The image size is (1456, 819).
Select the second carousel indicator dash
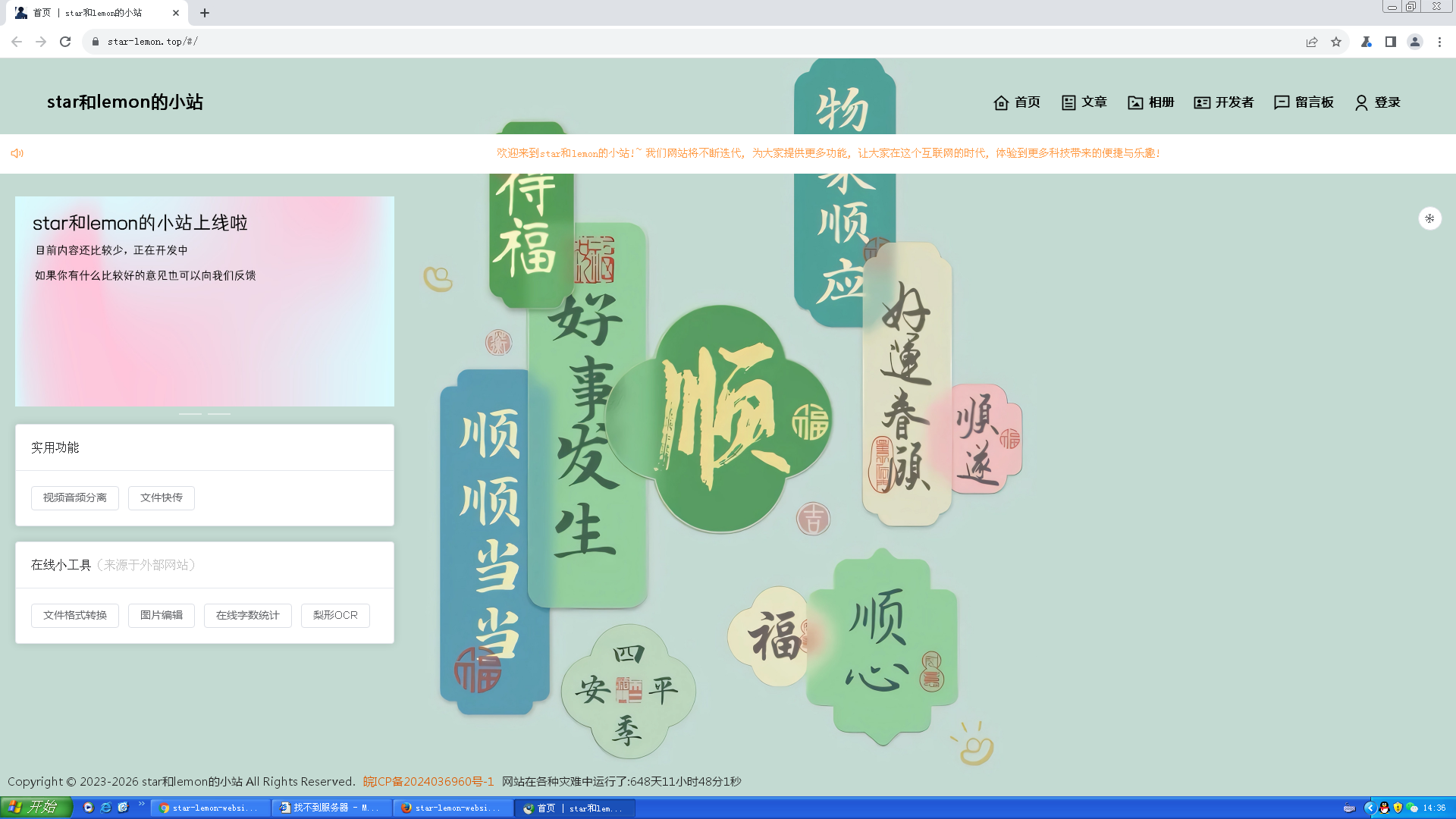[x=219, y=414]
